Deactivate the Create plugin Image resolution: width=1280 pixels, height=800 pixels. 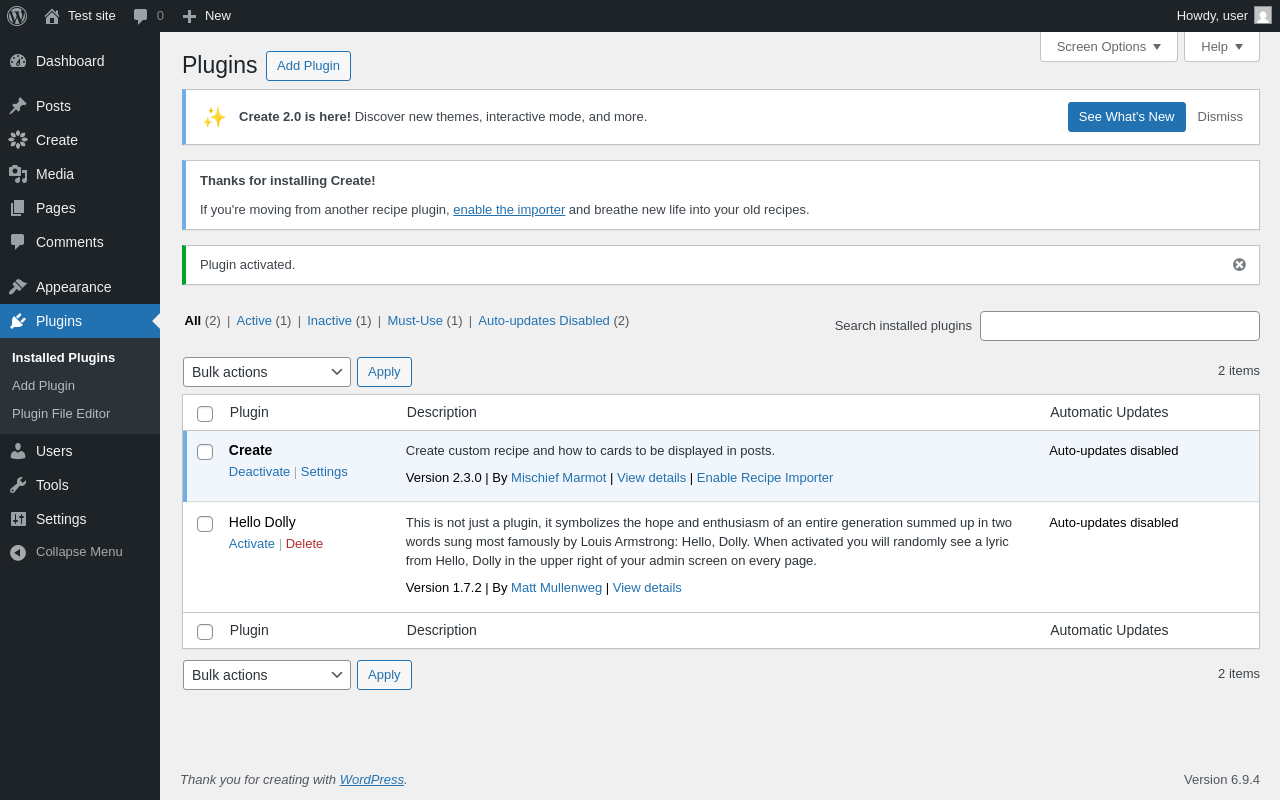pos(259,472)
